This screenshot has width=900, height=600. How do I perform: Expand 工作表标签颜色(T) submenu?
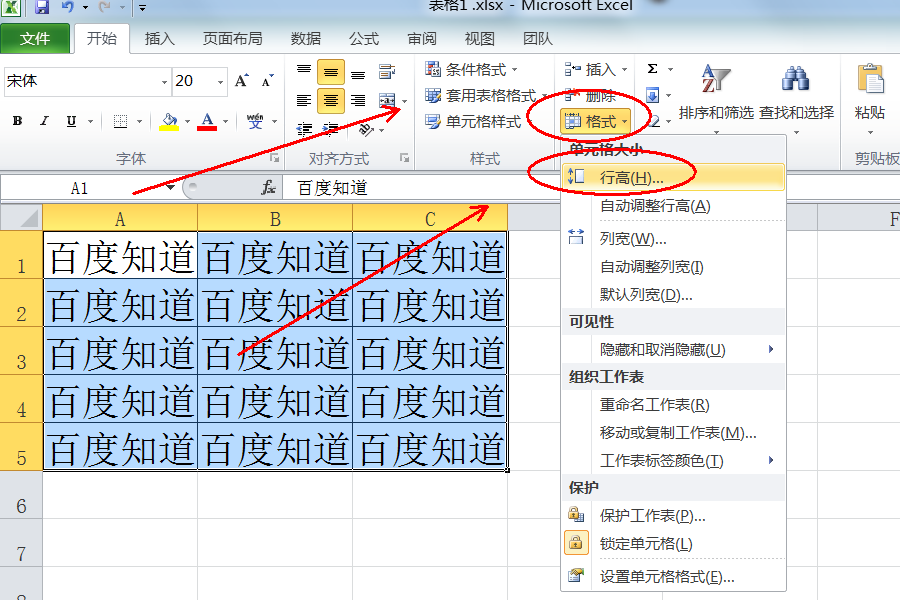point(673,460)
